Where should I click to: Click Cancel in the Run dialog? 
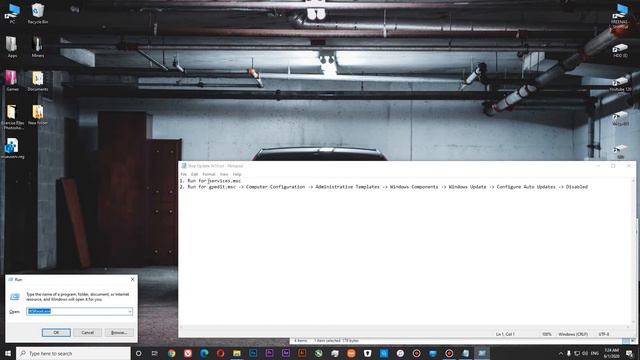(88, 332)
